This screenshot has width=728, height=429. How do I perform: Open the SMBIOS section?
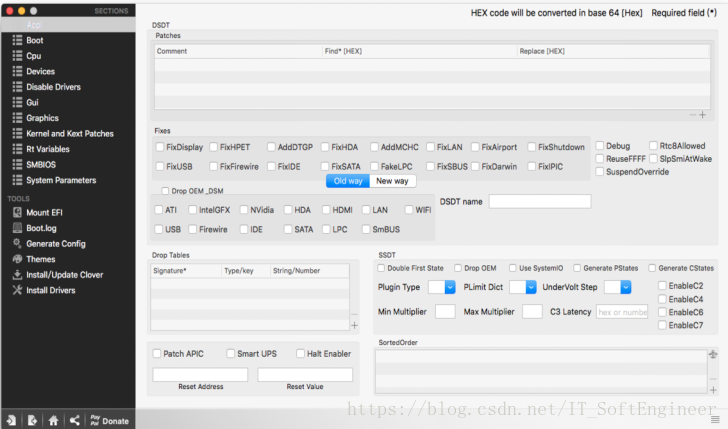click(x=41, y=165)
